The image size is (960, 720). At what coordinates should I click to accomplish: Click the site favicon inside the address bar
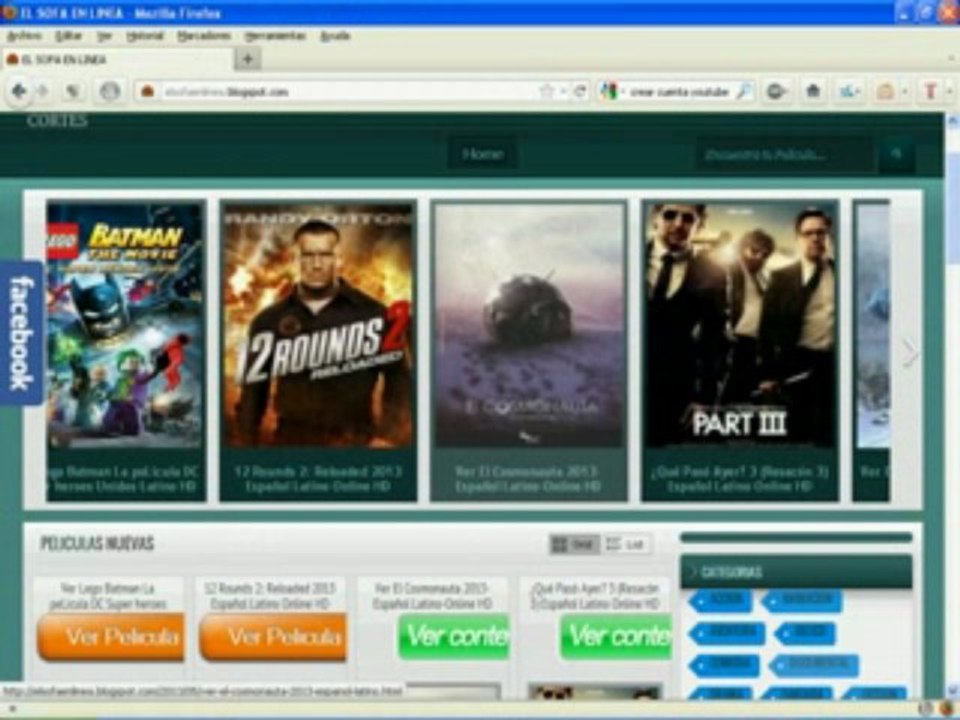click(x=147, y=92)
